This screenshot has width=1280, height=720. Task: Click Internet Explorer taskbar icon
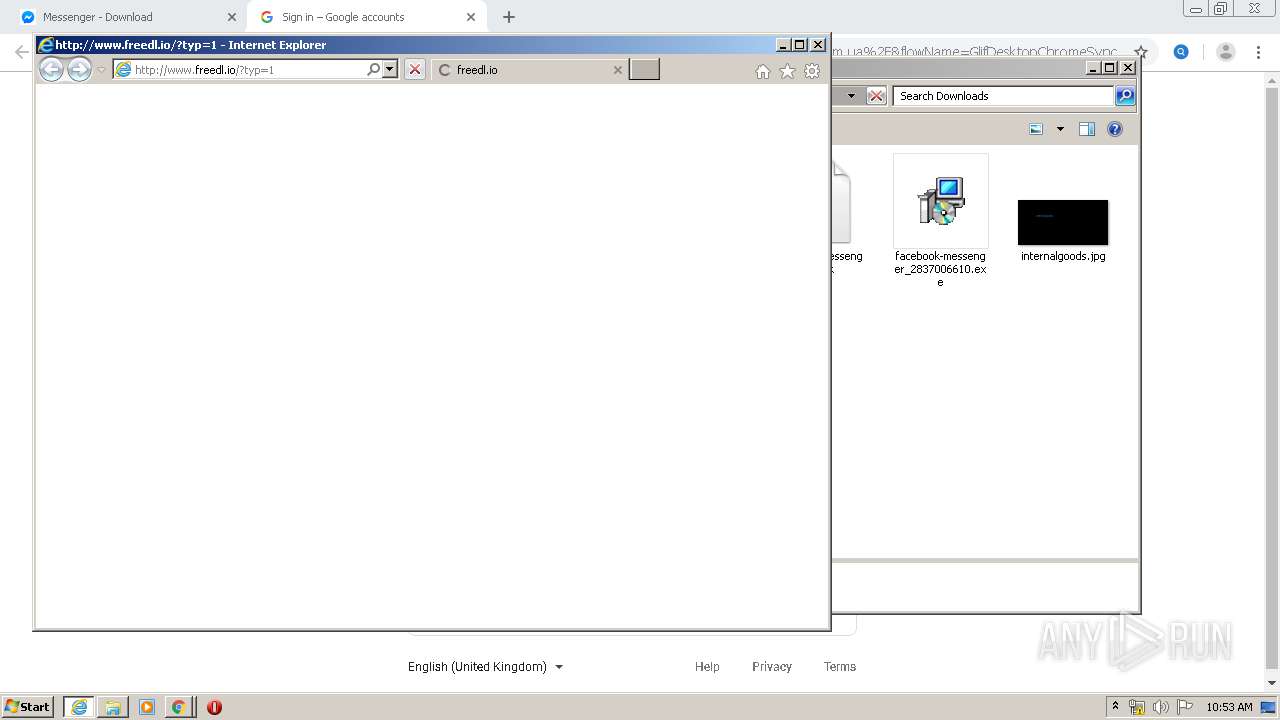pyautogui.click(x=79, y=707)
